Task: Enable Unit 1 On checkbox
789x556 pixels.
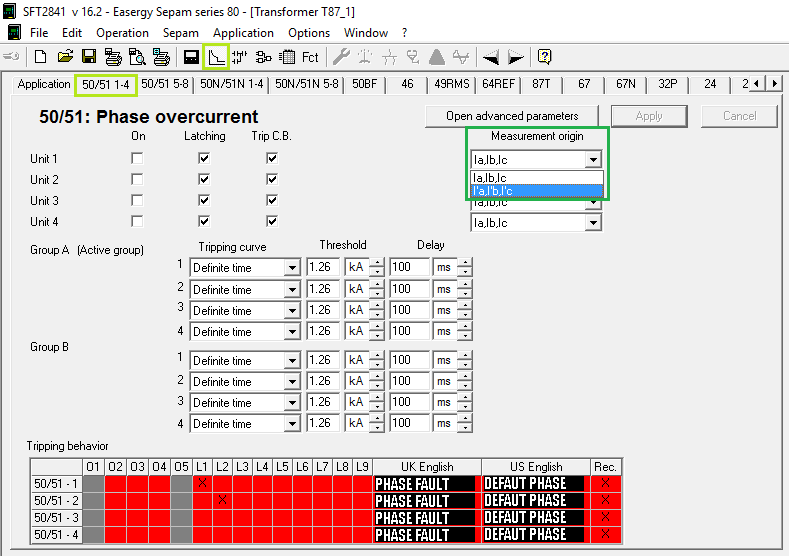Action: (x=137, y=158)
